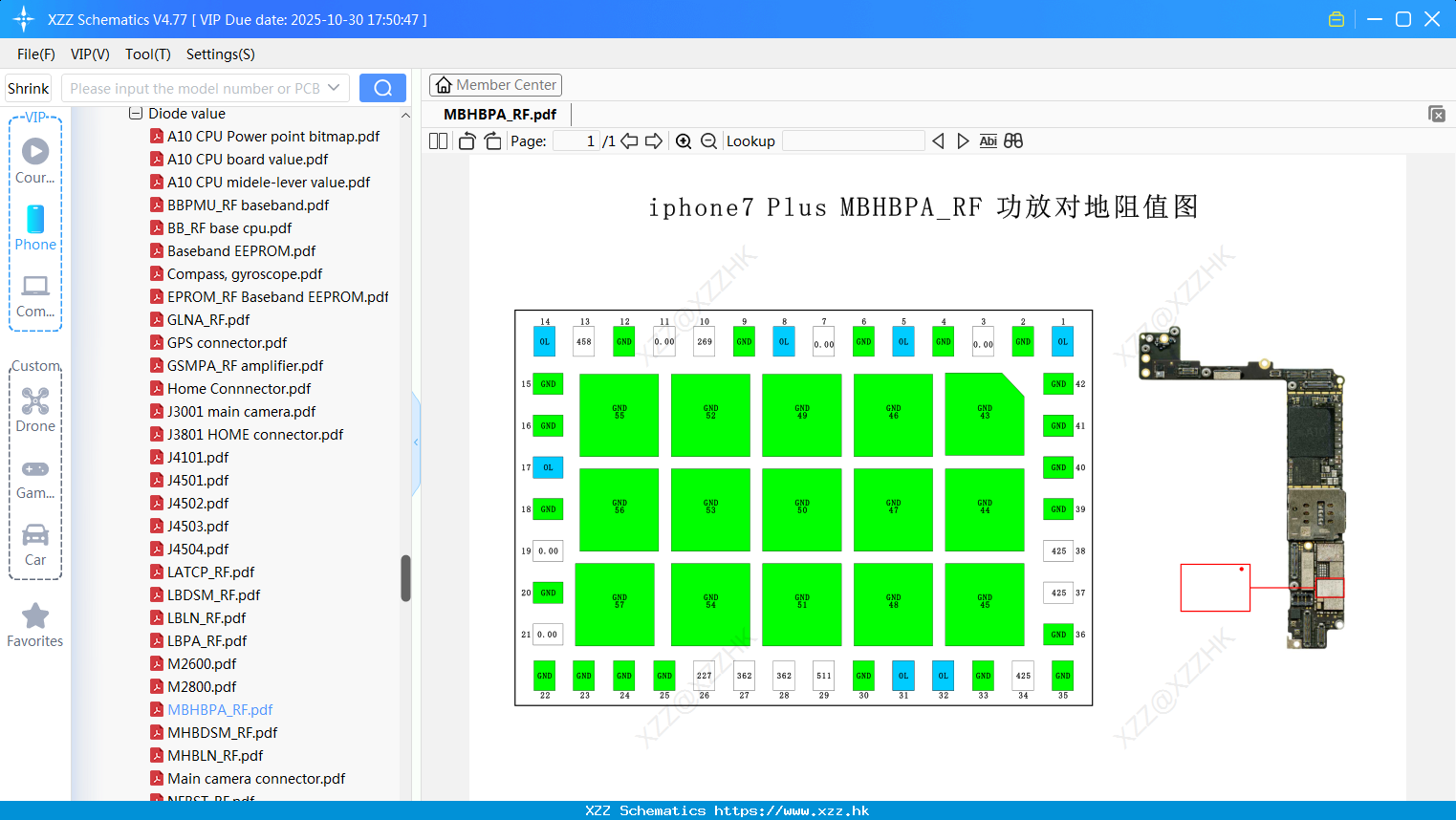Open the Courses category in the sidebar
1456x820 pixels.
pos(35,162)
